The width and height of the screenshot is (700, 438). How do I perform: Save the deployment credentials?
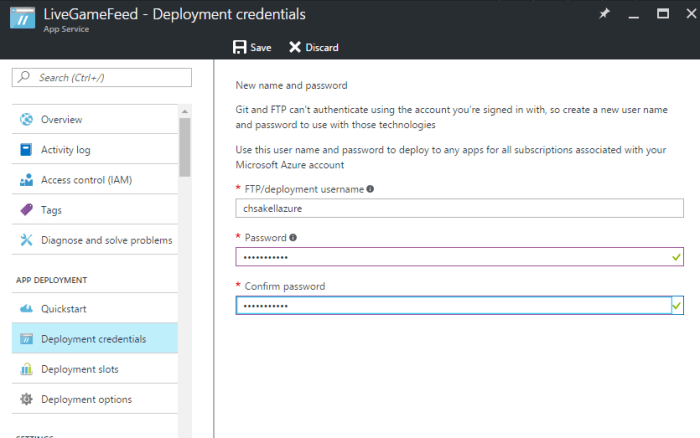tap(252, 47)
